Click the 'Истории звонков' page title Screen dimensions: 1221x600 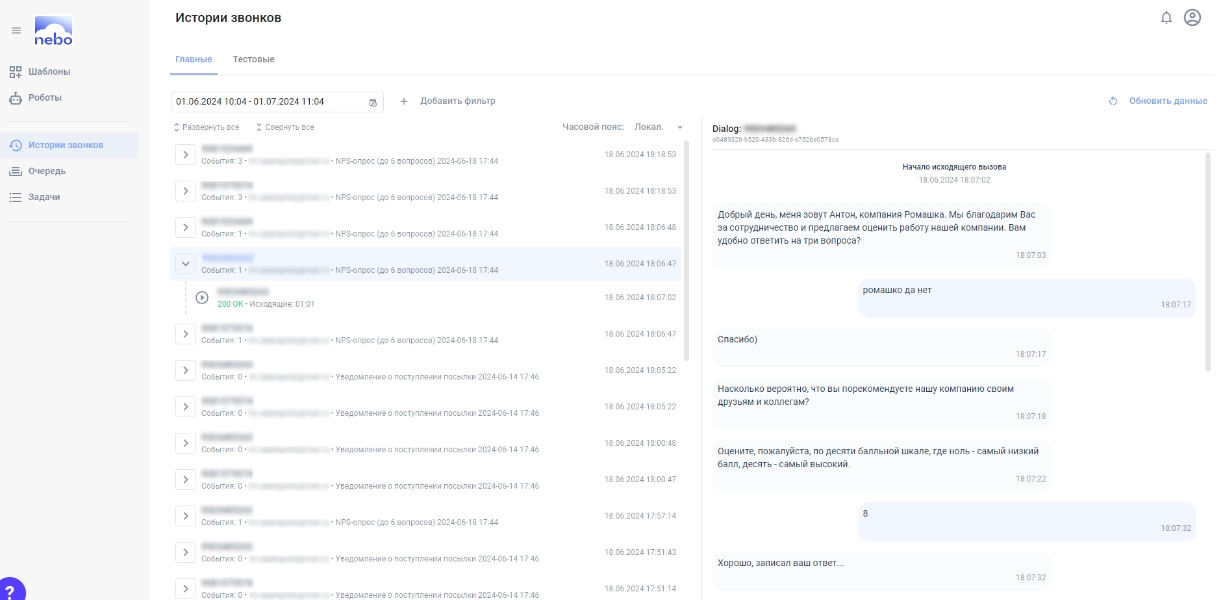point(228,18)
